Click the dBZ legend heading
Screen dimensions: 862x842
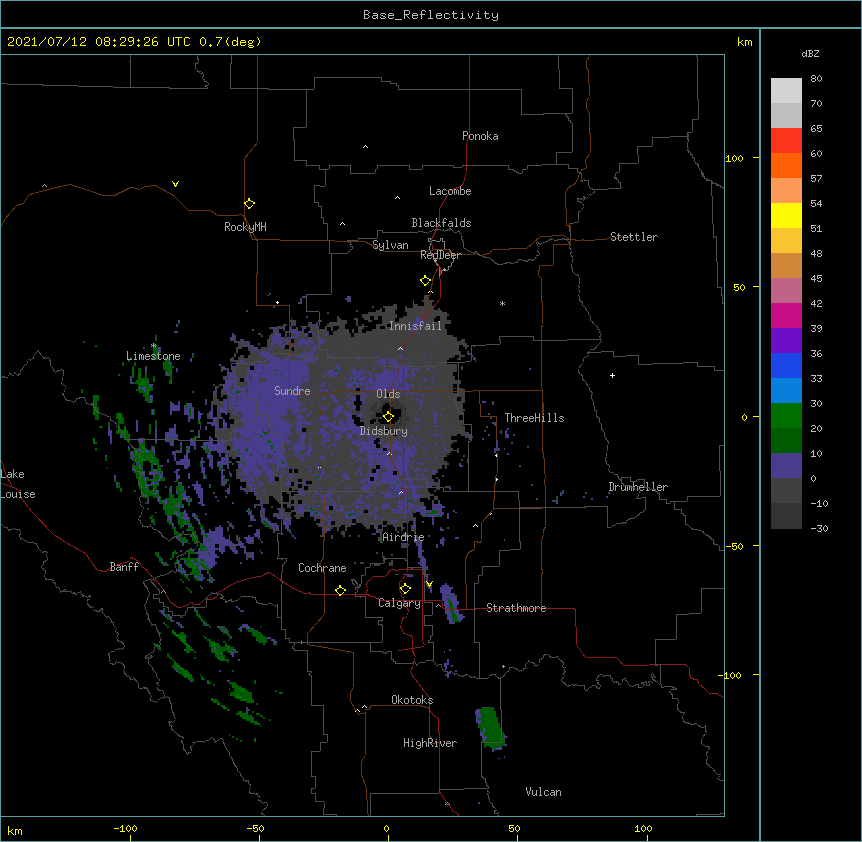pyautogui.click(x=810, y=54)
